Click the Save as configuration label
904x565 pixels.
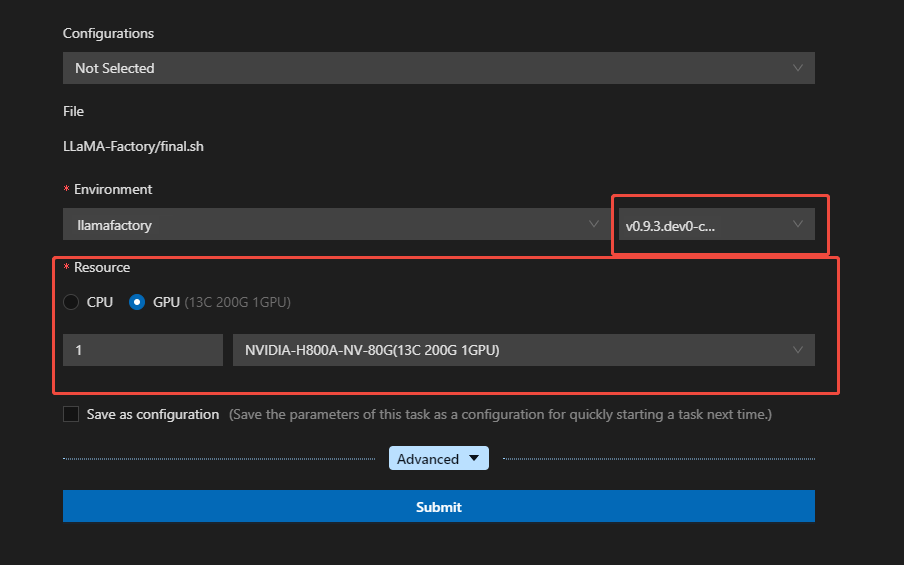point(153,415)
